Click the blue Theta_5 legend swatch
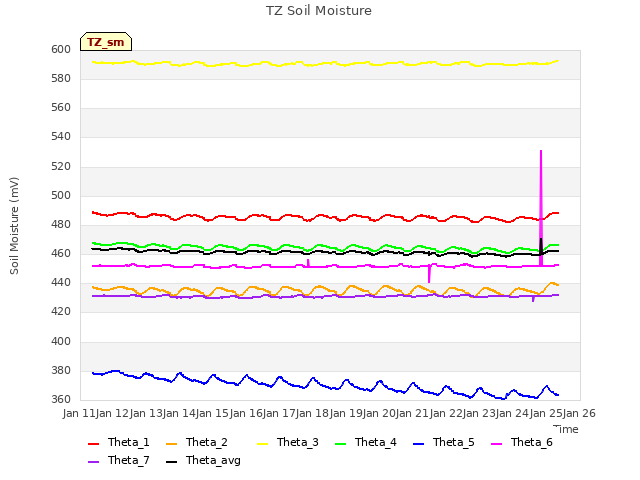The height and width of the screenshot is (480, 640). 418,444
